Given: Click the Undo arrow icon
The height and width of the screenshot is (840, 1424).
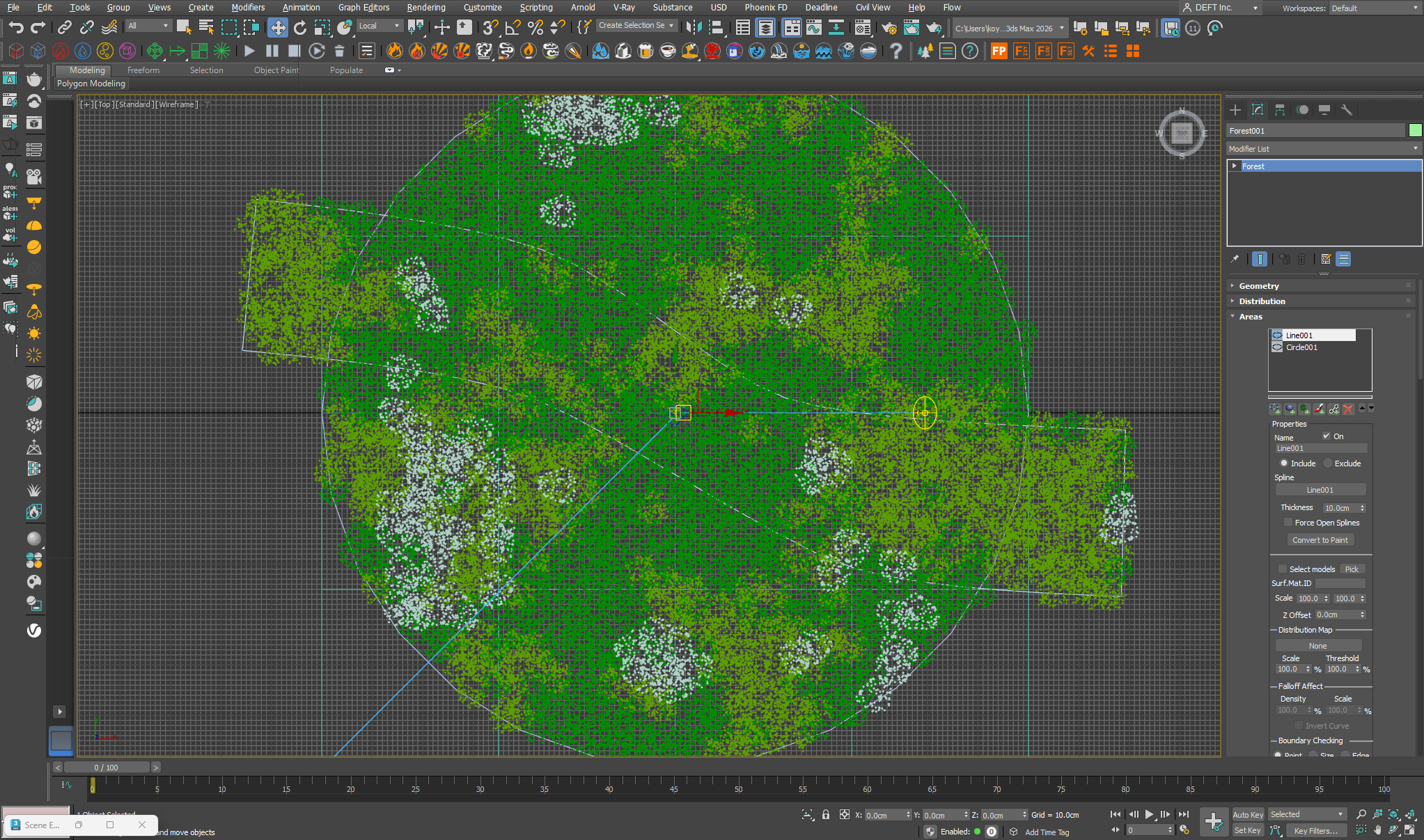Looking at the screenshot, I should coord(16,27).
